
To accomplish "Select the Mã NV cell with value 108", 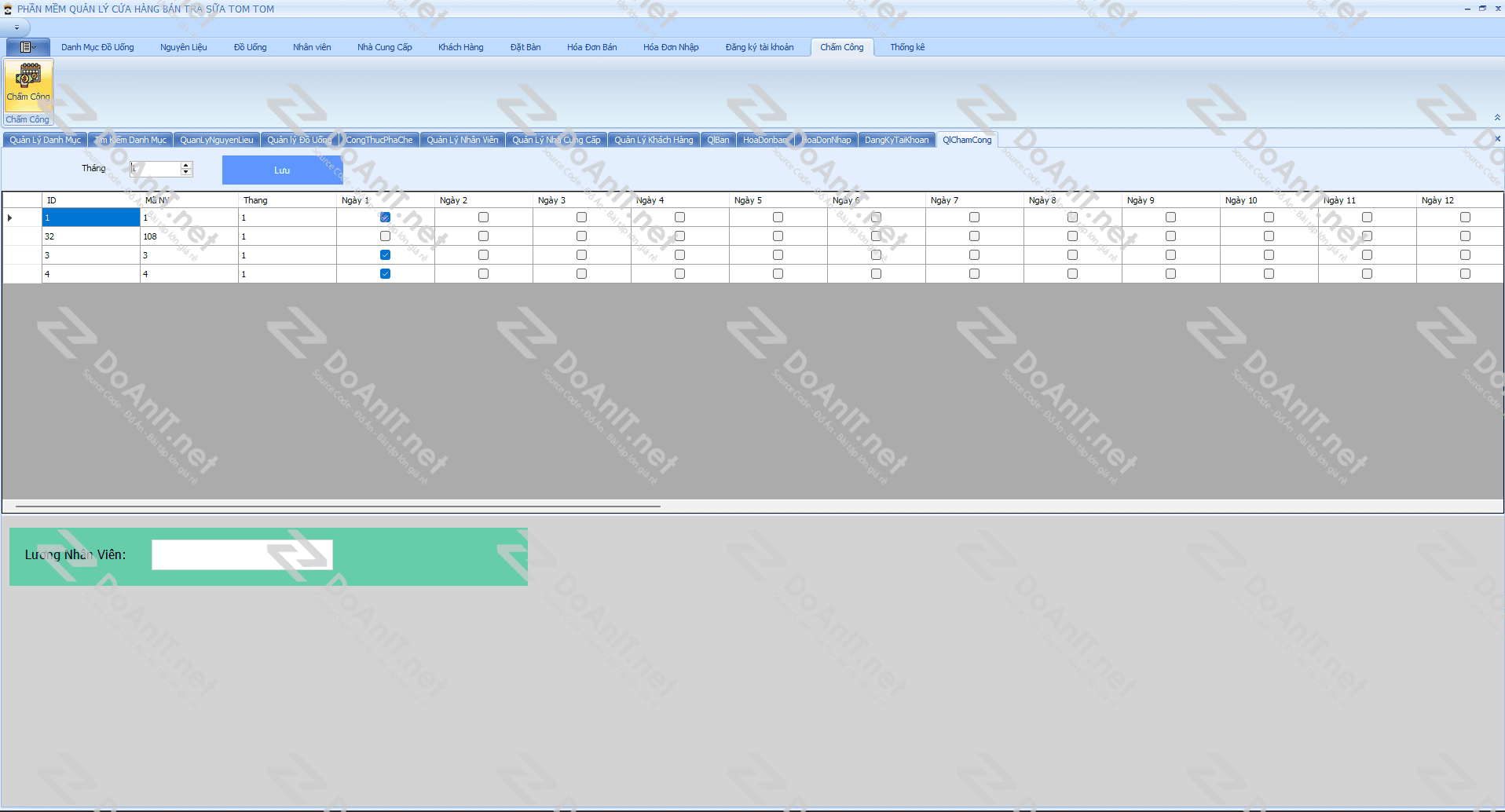I will (189, 236).
